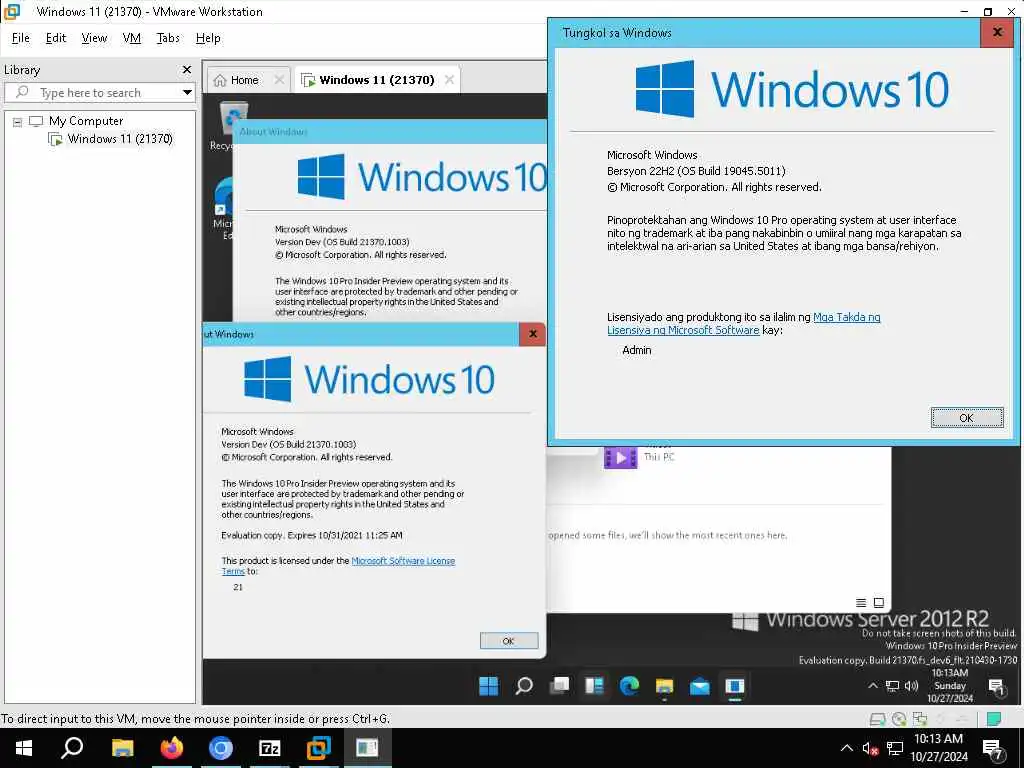Open the guest clock showing Sunday
Viewport: 1024px width, 768px height.
coord(950,686)
